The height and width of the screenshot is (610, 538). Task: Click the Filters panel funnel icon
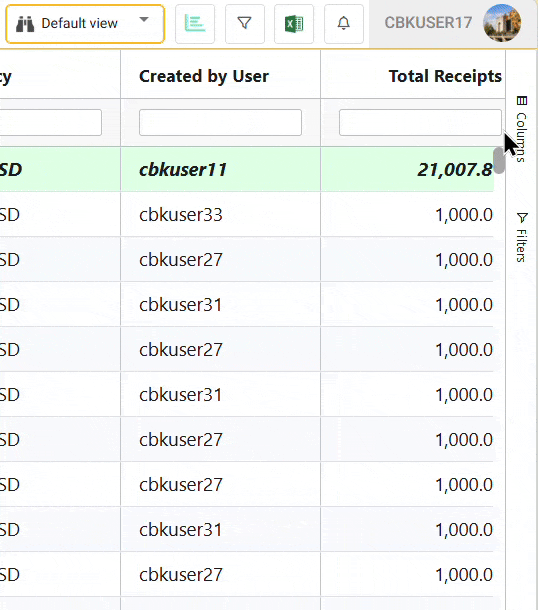point(522,217)
